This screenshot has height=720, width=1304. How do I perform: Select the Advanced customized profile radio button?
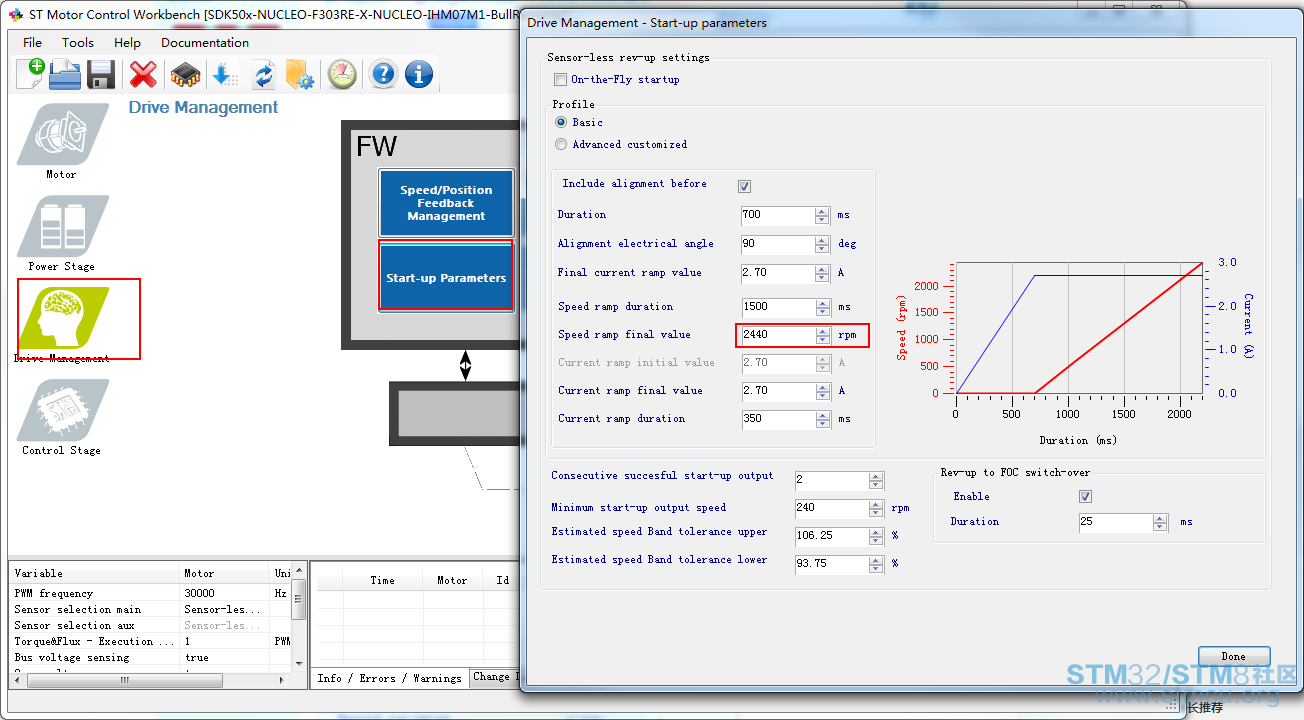click(561, 144)
